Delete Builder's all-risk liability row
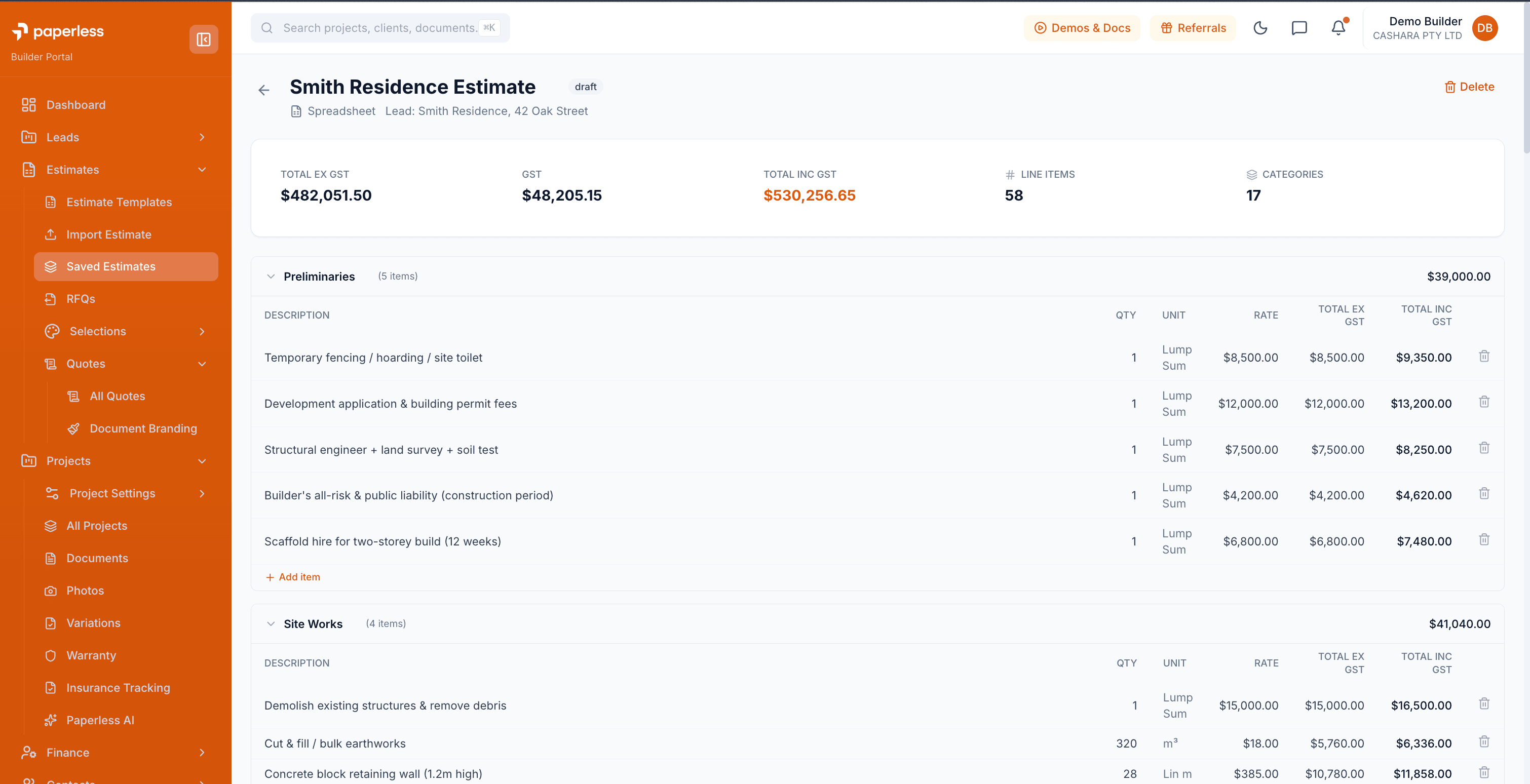 1484,494
